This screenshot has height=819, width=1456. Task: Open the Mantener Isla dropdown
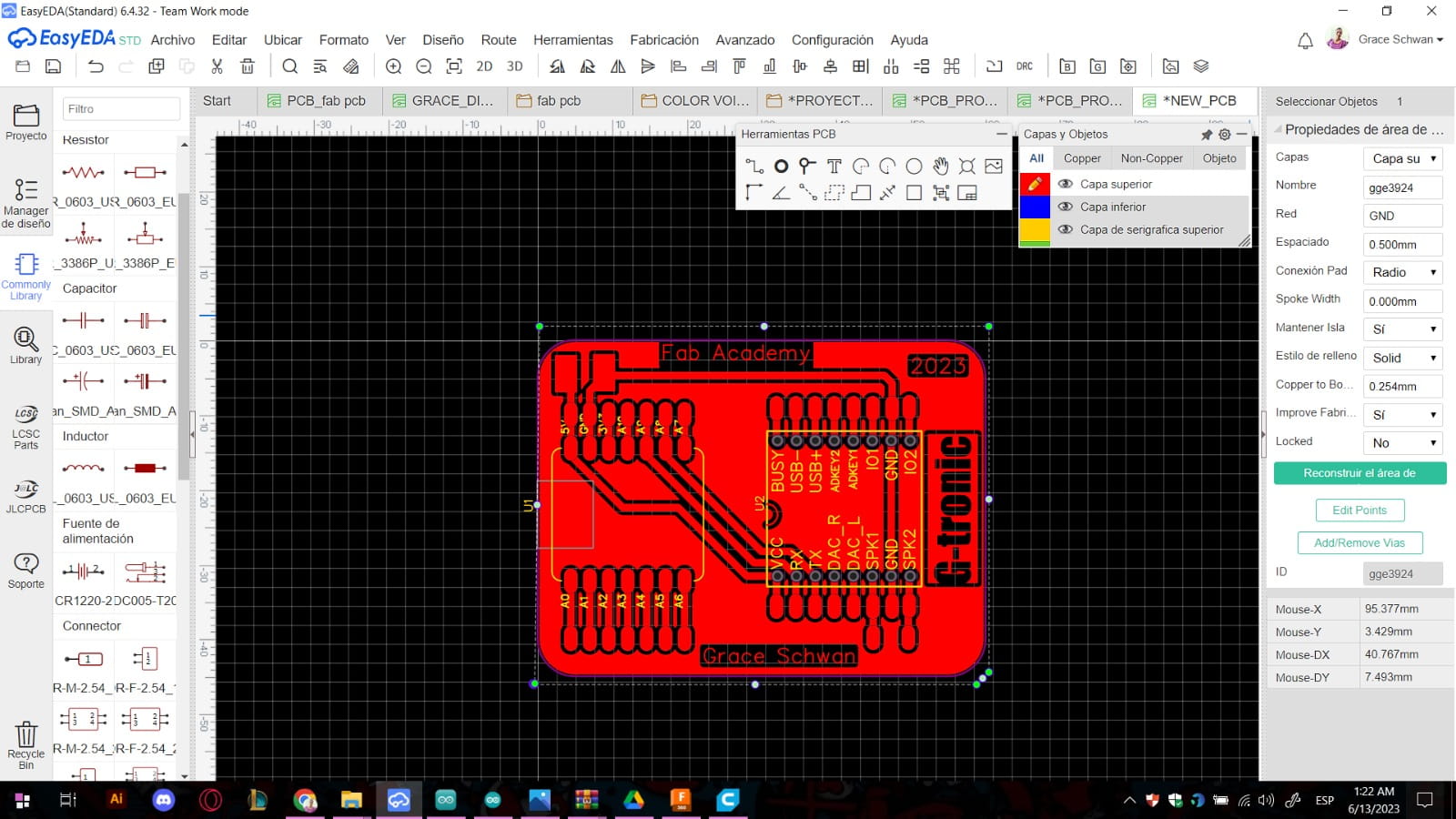[1403, 329]
